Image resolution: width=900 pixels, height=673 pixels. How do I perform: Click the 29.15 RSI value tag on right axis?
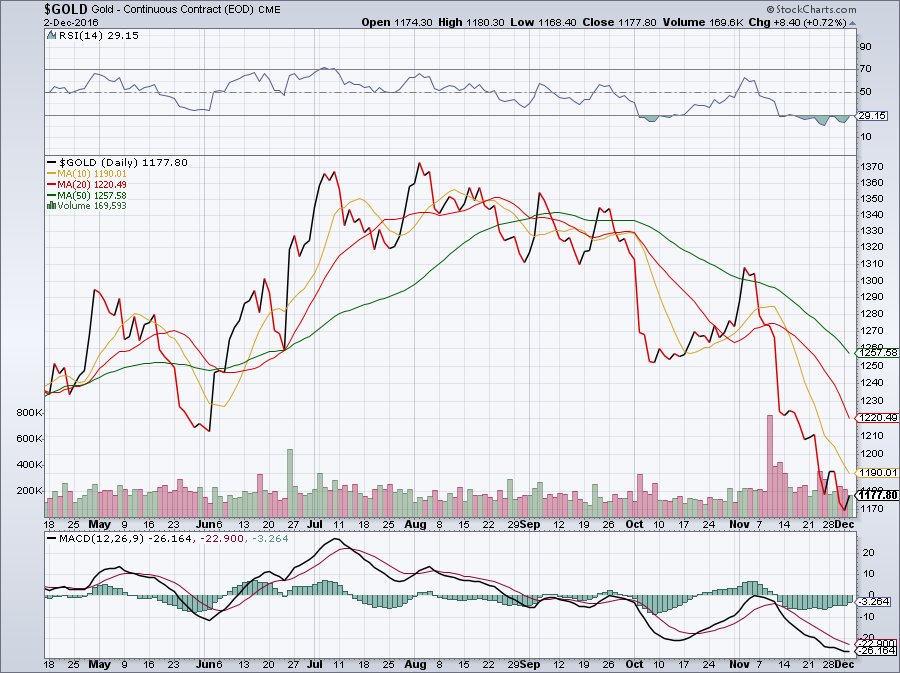873,116
